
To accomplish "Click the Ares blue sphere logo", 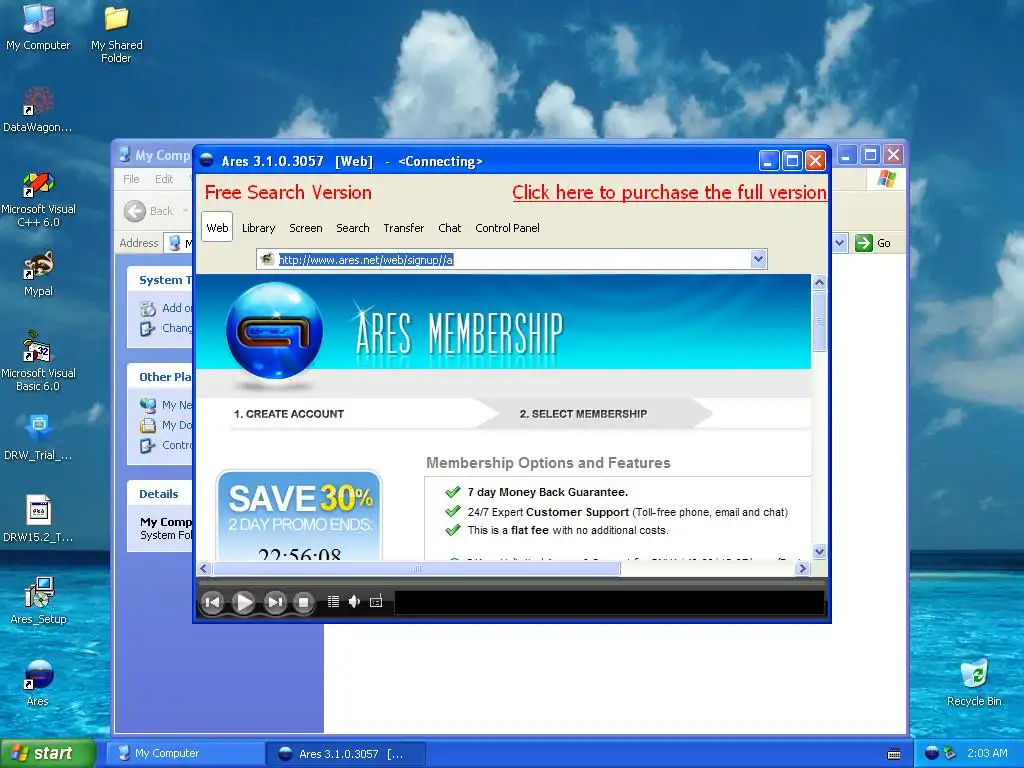I will tap(274, 330).
